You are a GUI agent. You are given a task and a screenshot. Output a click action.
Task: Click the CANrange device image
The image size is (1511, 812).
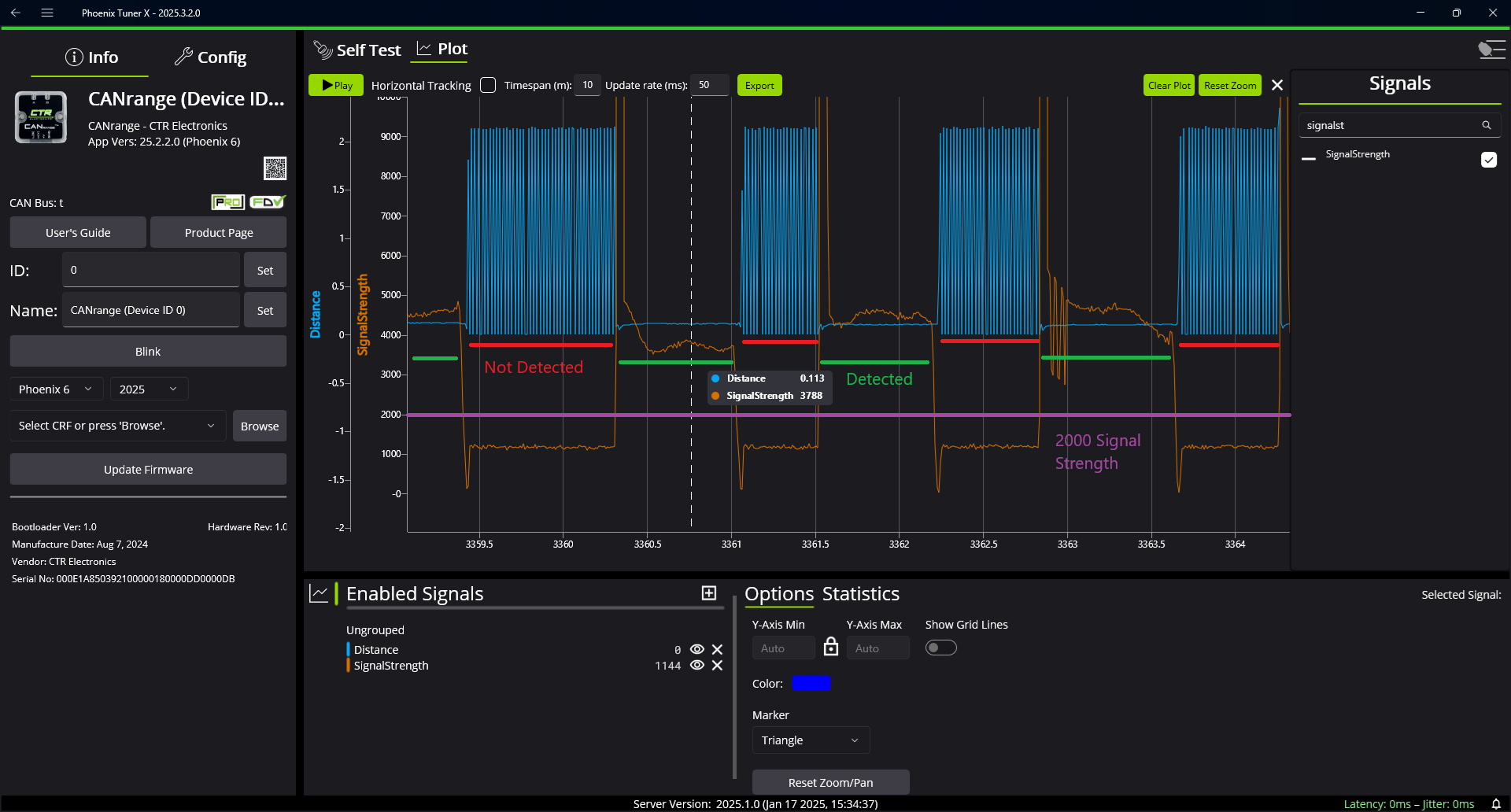coord(41,118)
